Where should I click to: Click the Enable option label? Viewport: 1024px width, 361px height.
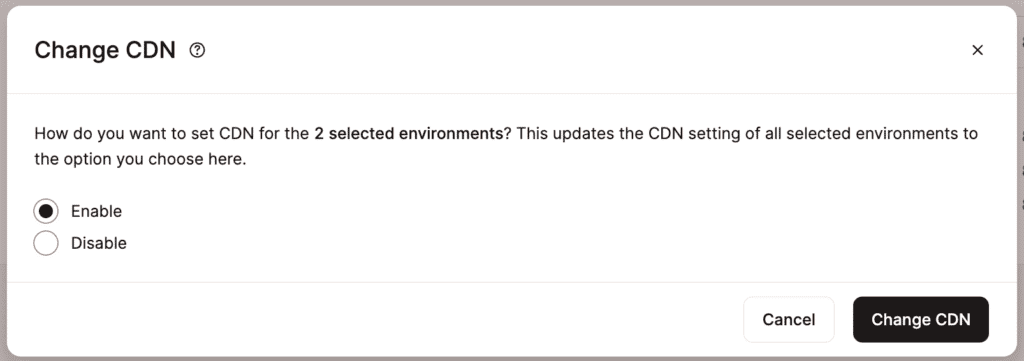(96, 212)
